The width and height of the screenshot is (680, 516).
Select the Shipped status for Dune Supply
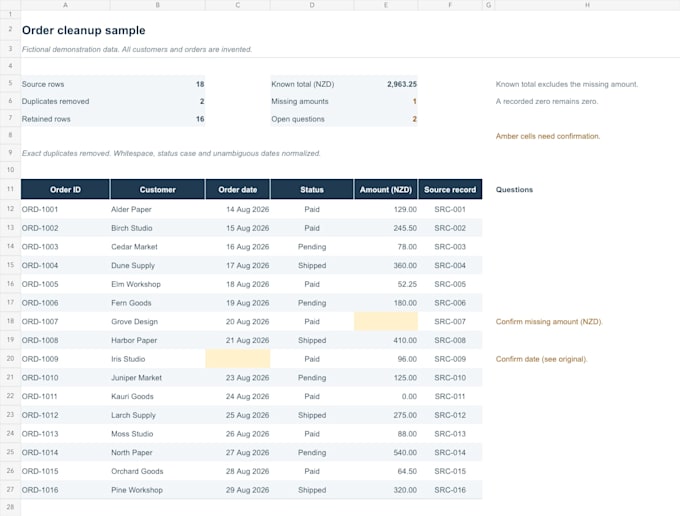click(312, 265)
